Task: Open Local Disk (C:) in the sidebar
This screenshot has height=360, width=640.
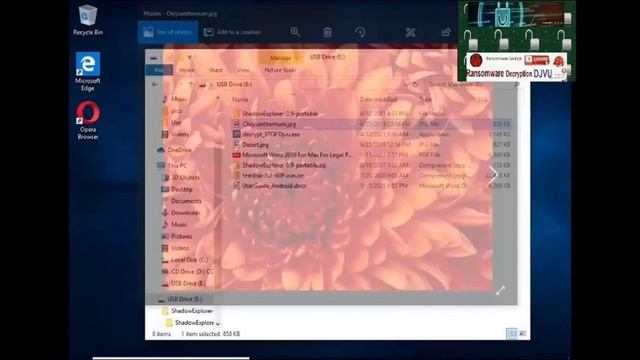Action: click(x=185, y=260)
